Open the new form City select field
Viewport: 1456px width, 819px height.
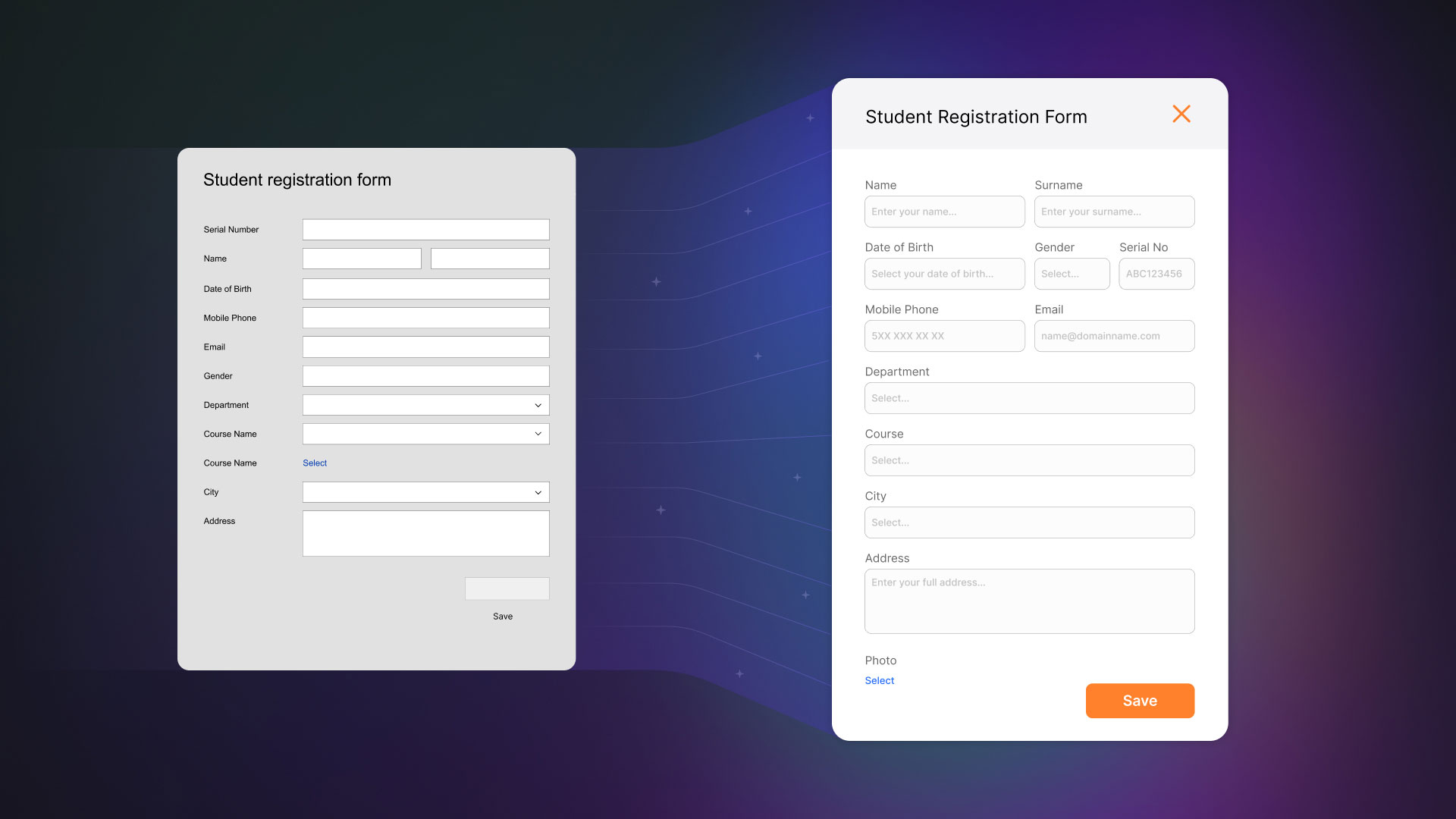(x=1028, y=522)
